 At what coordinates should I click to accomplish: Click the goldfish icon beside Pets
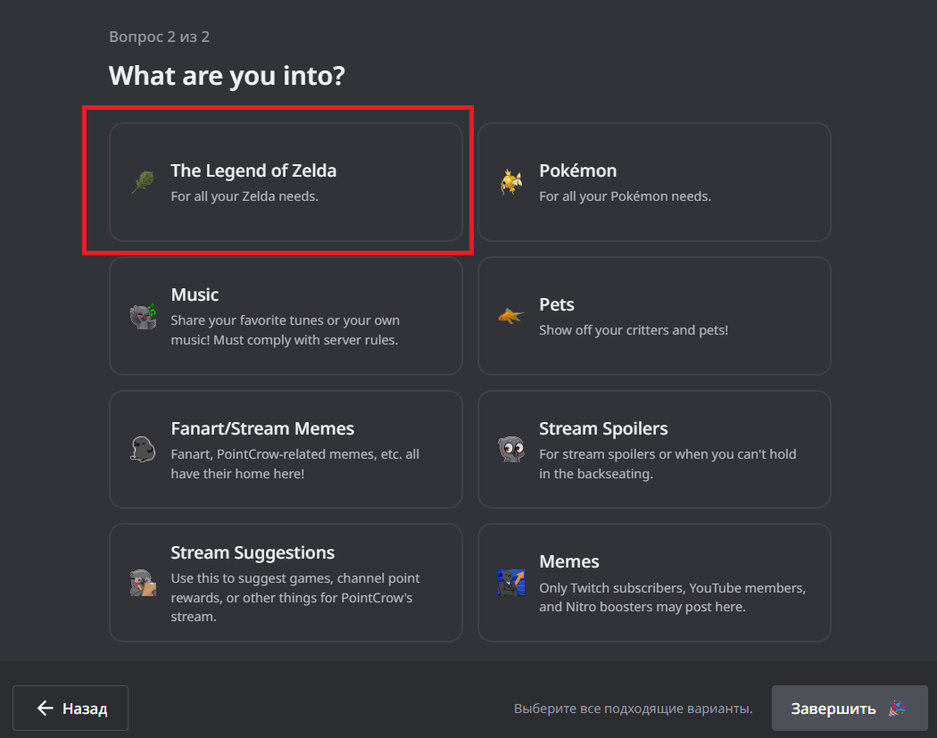(x=511, y=316)
